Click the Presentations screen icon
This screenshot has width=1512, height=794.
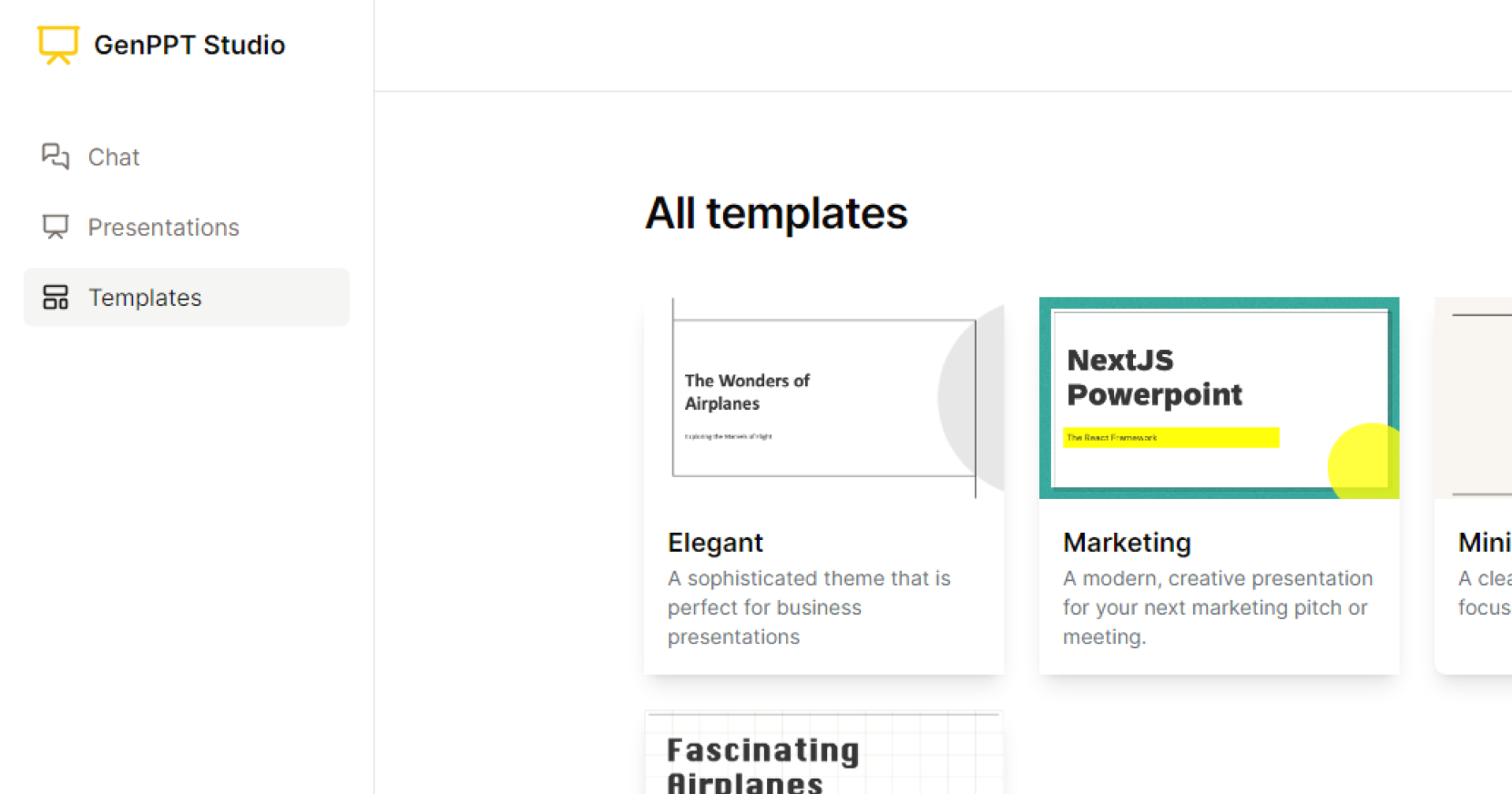pyautogui.click(x=56, y=227)
